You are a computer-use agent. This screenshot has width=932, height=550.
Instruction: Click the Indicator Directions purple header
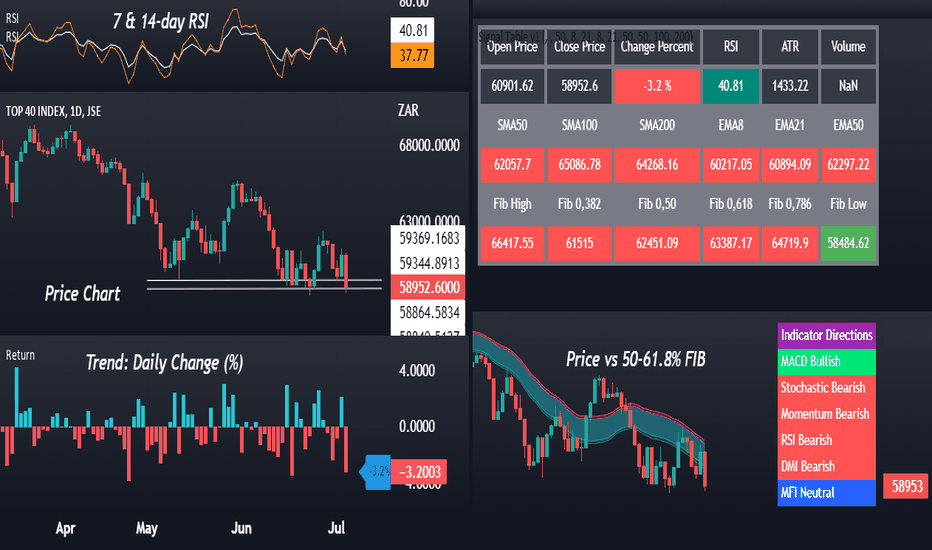(x=826, y=335)
